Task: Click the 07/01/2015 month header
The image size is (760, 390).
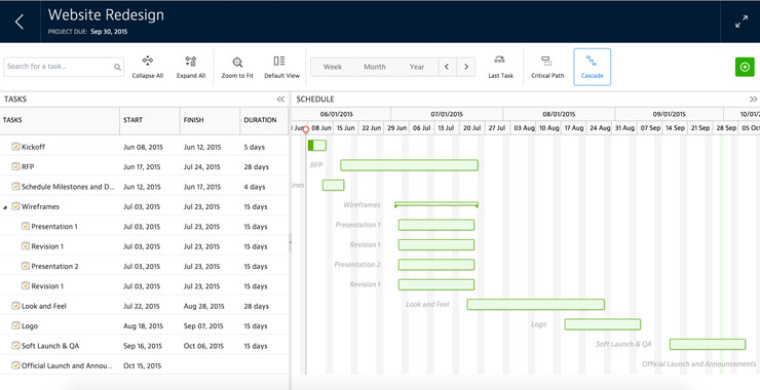Action: click(446, 114)
